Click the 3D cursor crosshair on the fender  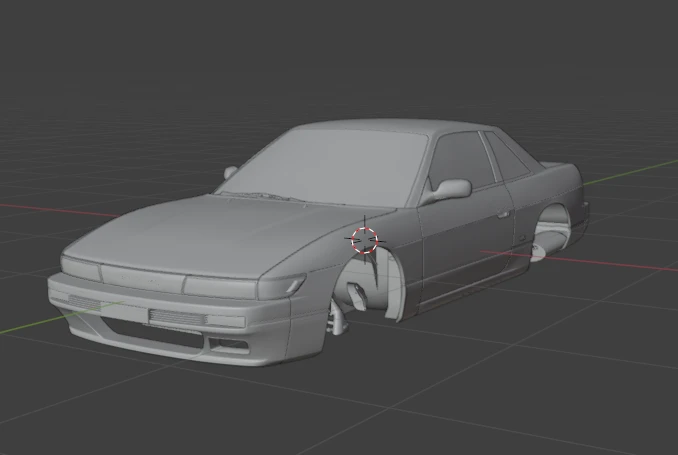pyautogui.click(x=365, y=240)
